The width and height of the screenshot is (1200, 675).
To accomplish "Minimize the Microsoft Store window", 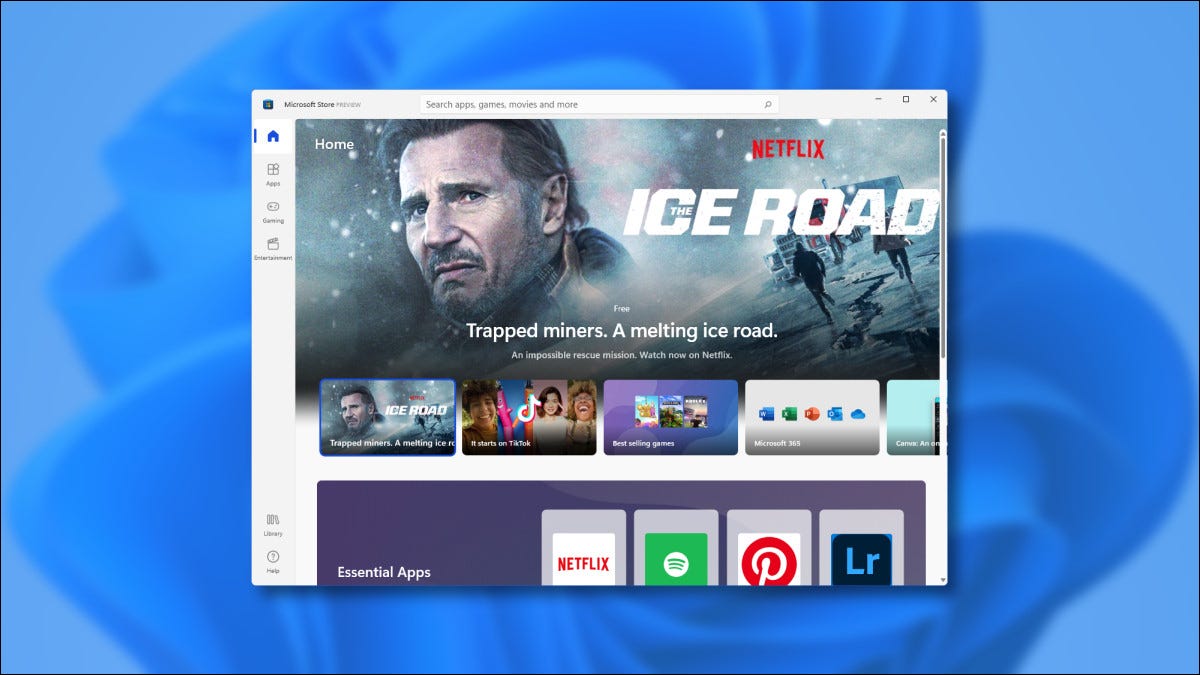I will click(877, 99).
